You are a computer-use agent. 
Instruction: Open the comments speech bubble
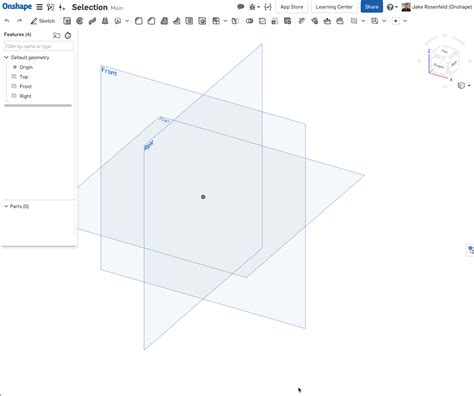coord(241,7)
